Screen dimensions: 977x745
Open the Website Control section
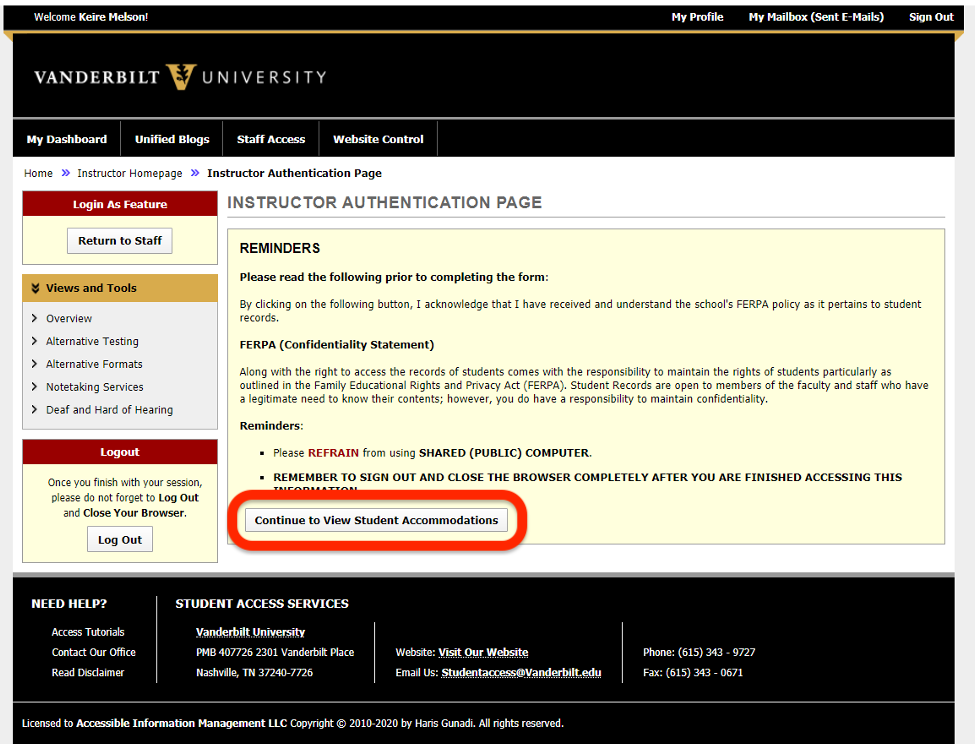(x=377, y=138)
